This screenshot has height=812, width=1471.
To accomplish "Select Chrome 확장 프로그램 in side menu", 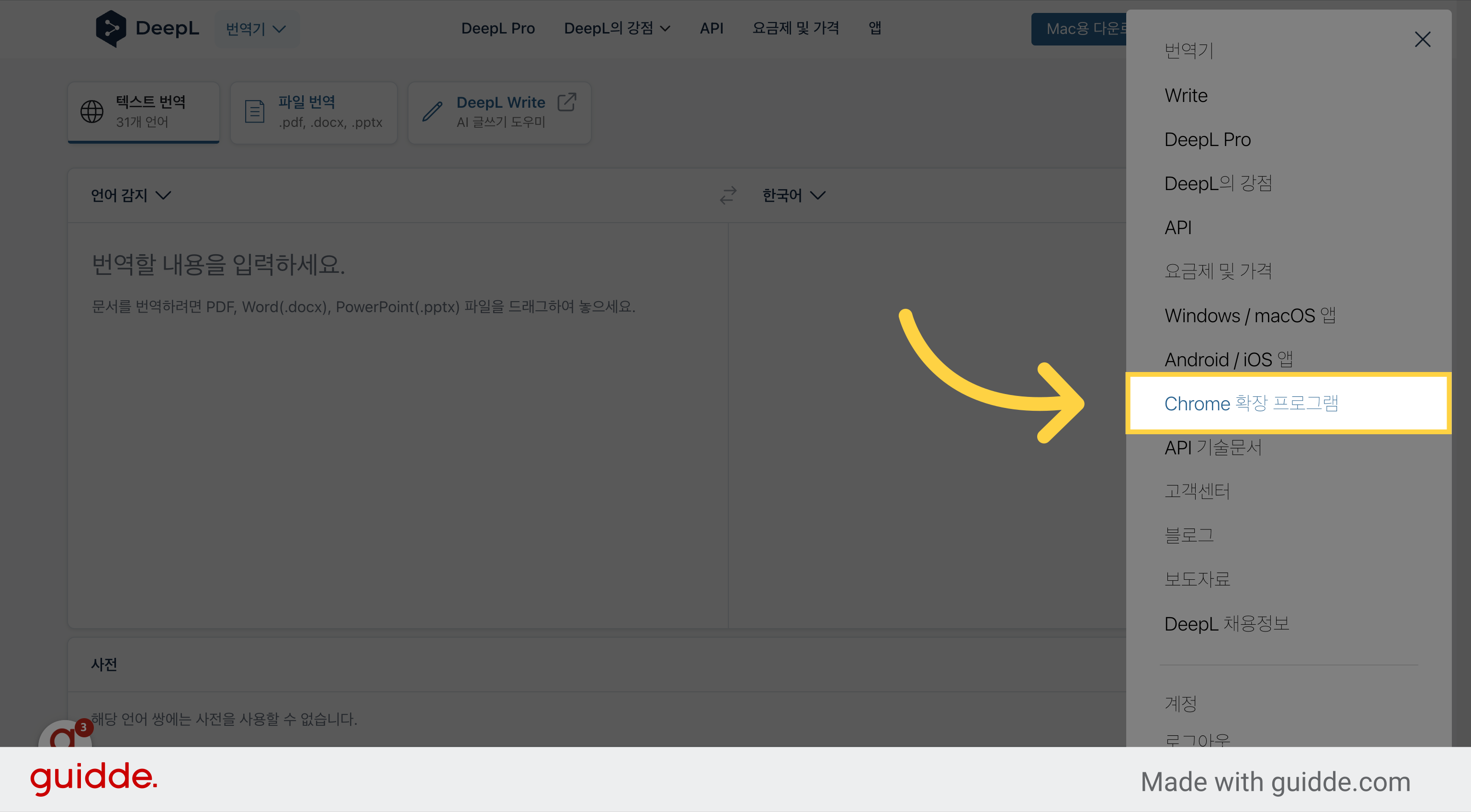I will click(1288, 403).
